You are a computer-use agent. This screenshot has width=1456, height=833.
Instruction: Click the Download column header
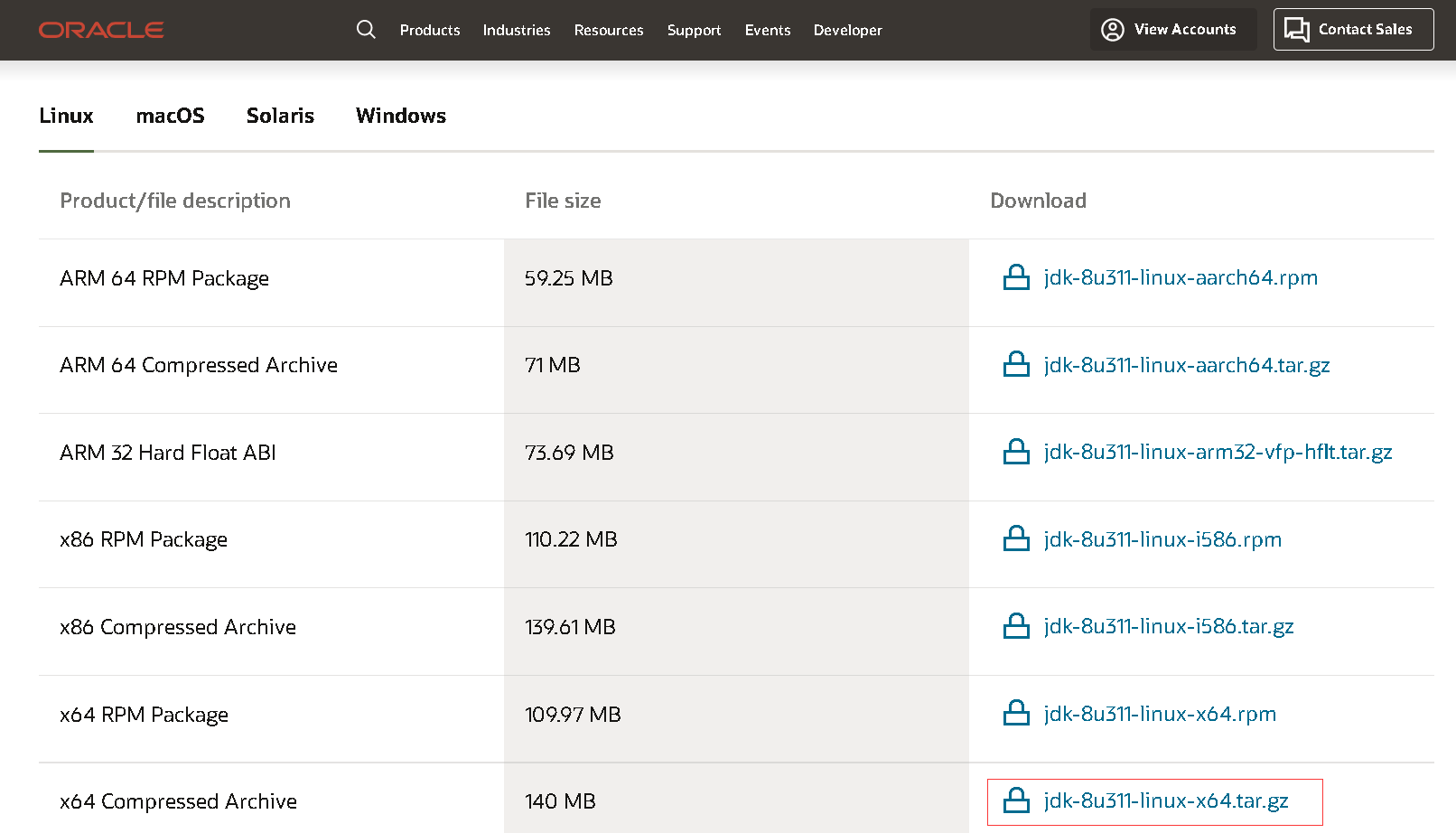1039,201
